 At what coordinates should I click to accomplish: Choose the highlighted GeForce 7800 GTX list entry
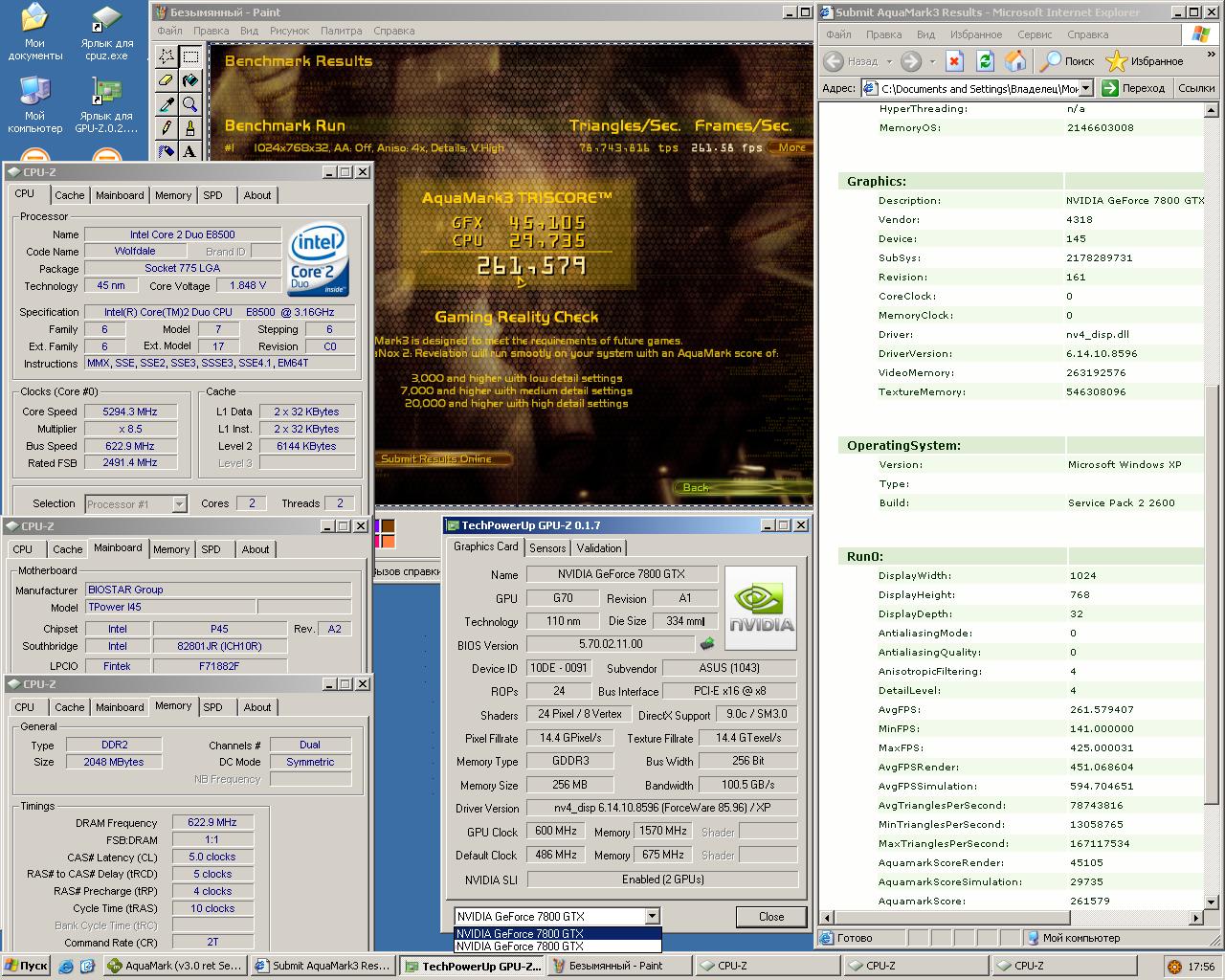pyautogui.click(x=556, y=933)
